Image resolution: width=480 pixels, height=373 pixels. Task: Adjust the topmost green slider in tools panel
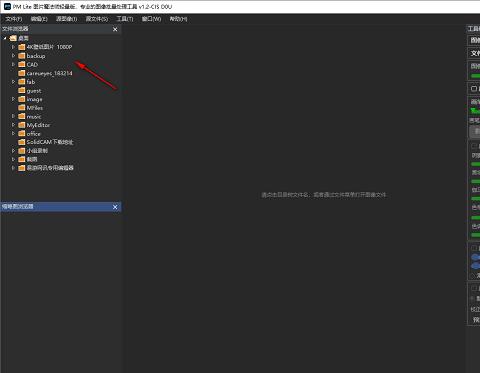(x=476, y=76)
